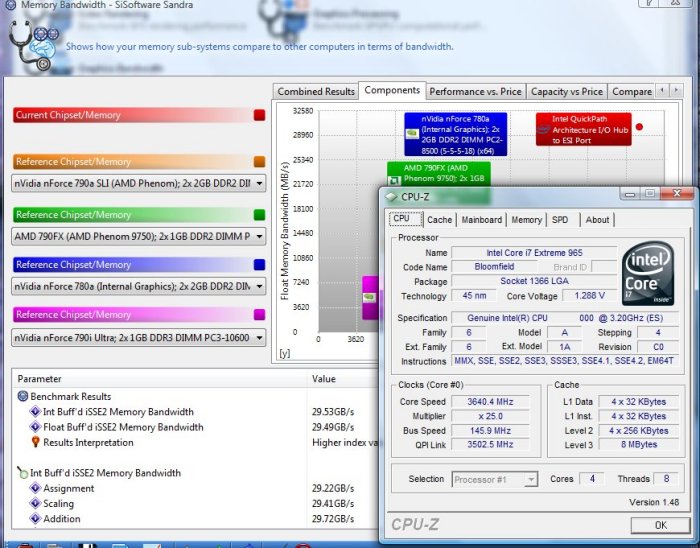700x548 pixels.
Task: Toggle the red Current Chipset/Memory color square
Action: tap(259, 115)
